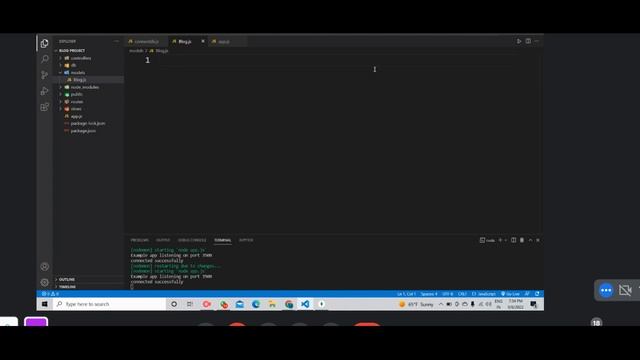
Task: Open the Output panel tab
Action: (x=163, y=240)
